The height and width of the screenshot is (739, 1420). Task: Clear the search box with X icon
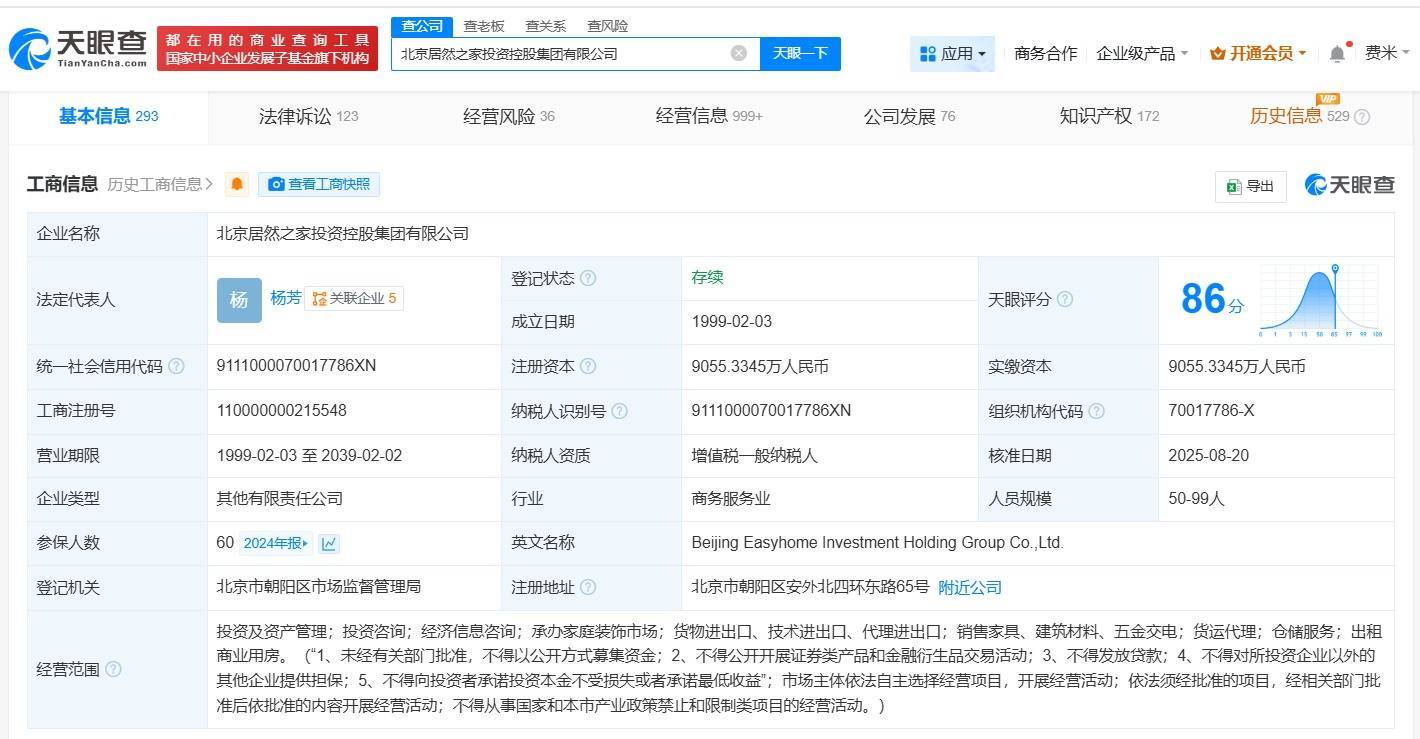point(738,54)
